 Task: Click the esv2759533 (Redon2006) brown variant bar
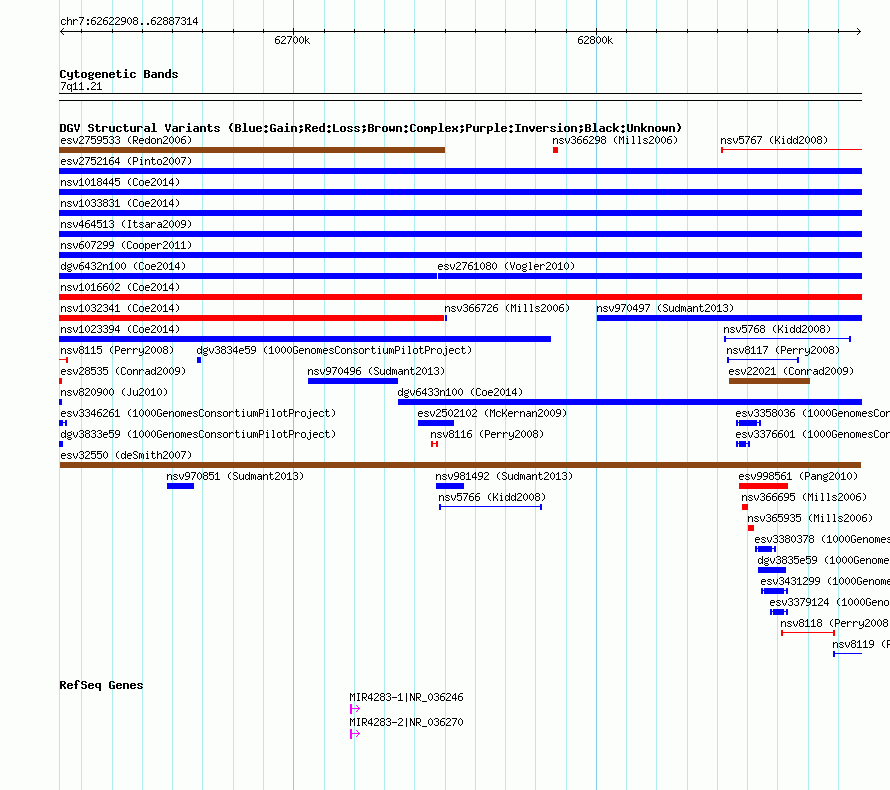coord(252,150)
